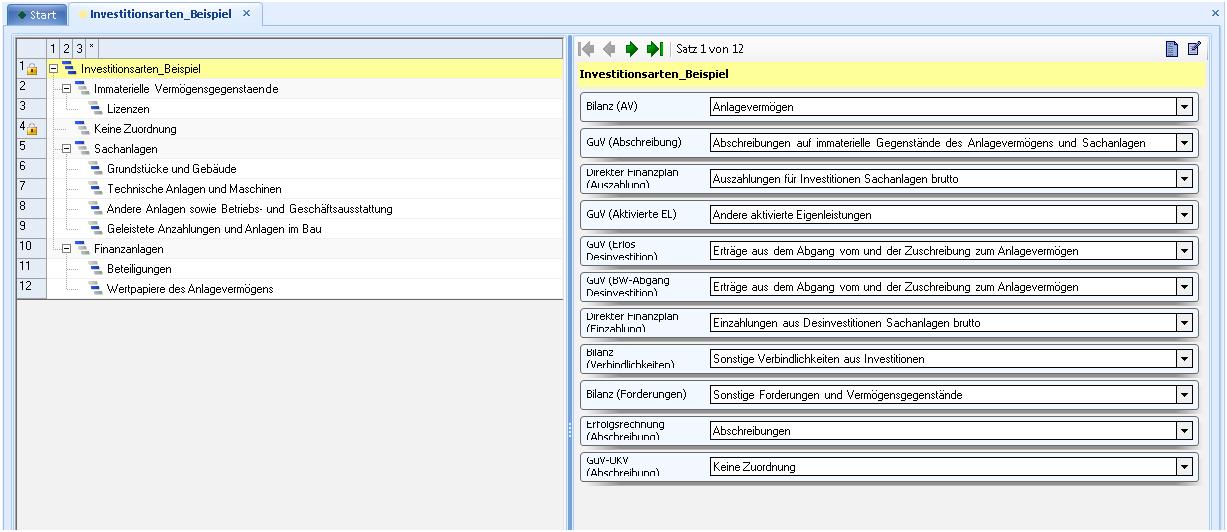Open the document view icon
The width and height of the screenshot is (1227, 532).
click(x=1172, y=49)
